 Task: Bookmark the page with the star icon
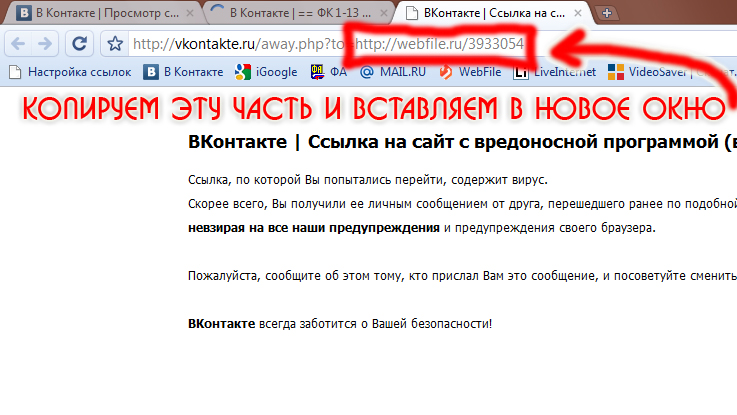point(115,44)
